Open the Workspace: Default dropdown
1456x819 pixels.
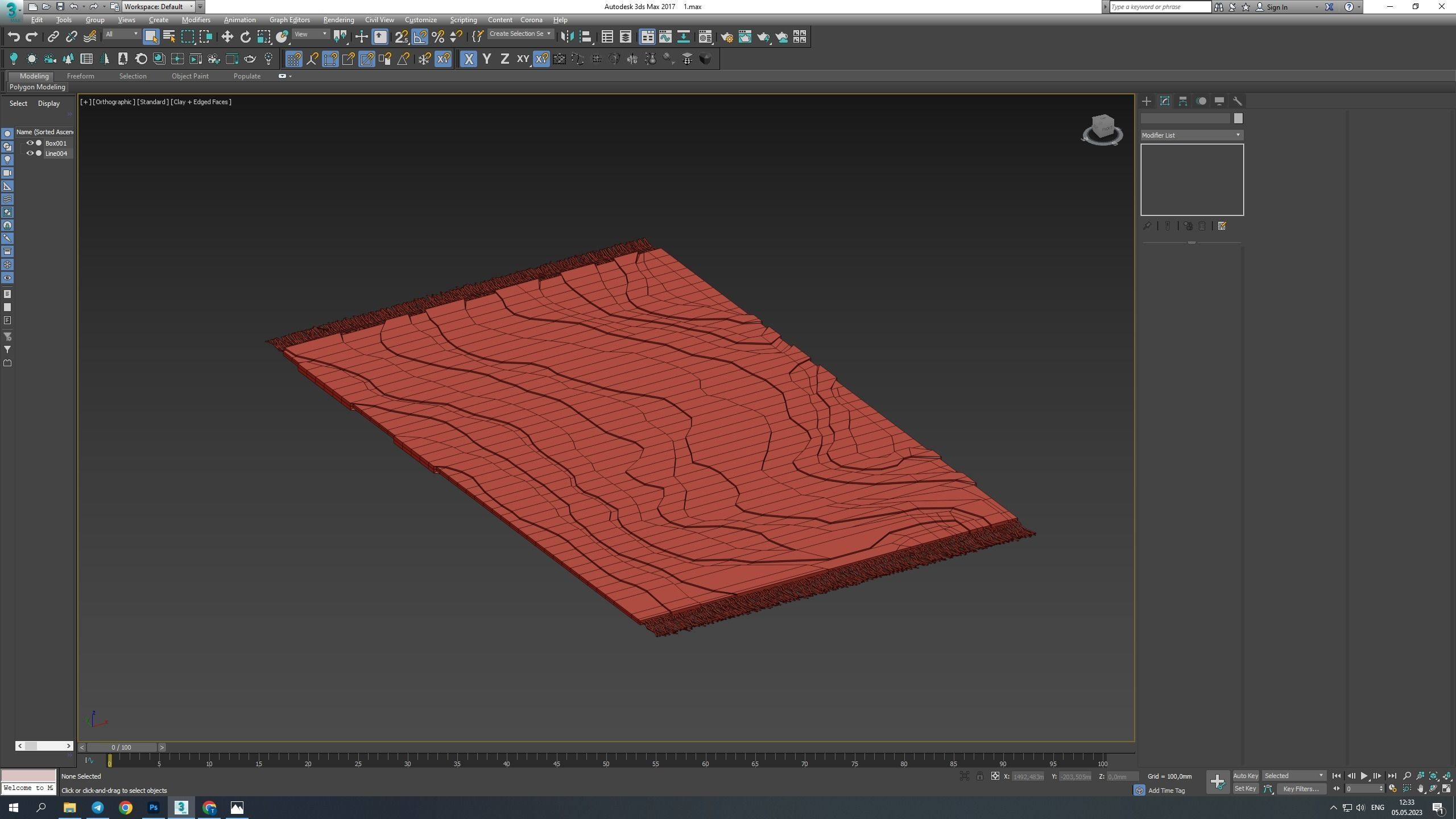(159, 7)
